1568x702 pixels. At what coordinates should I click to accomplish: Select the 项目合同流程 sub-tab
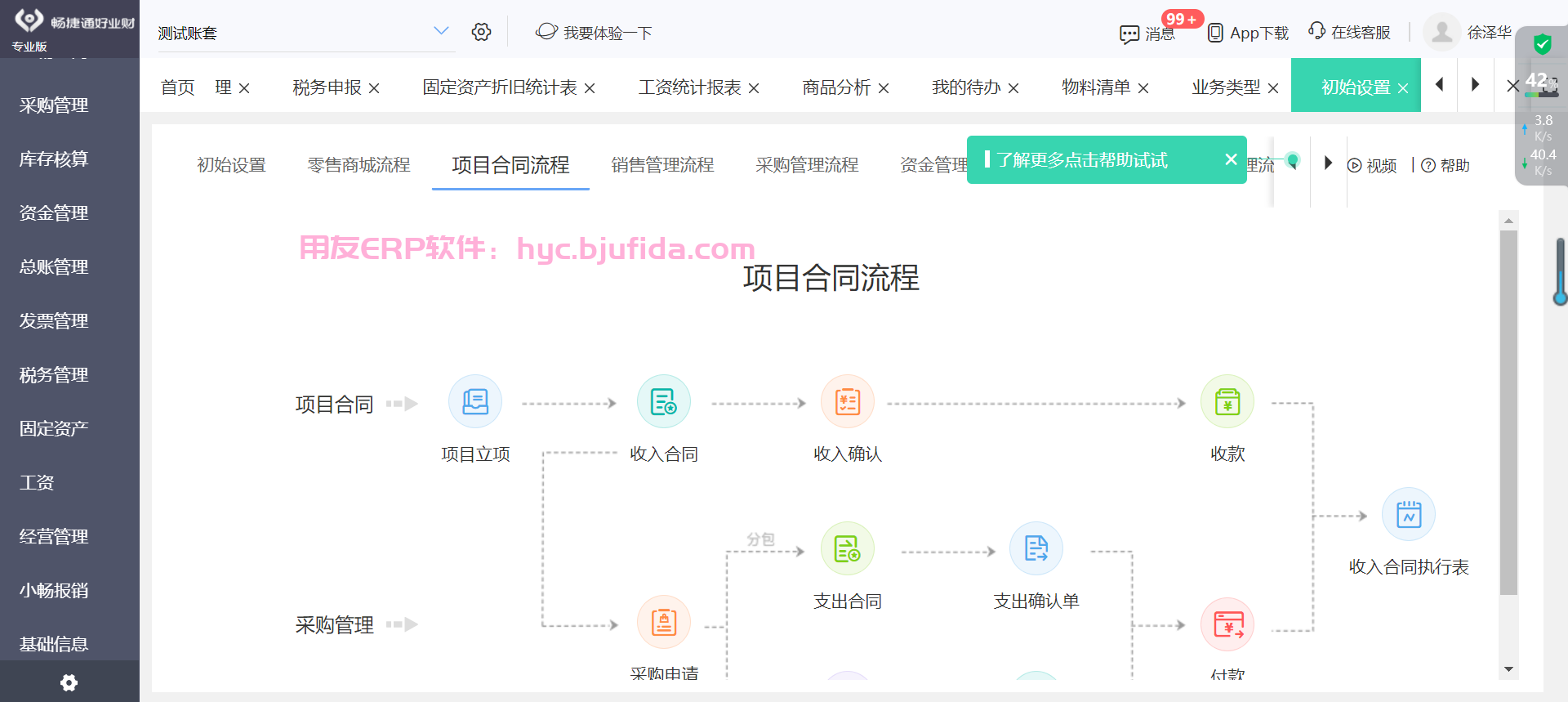coord(510,165)
